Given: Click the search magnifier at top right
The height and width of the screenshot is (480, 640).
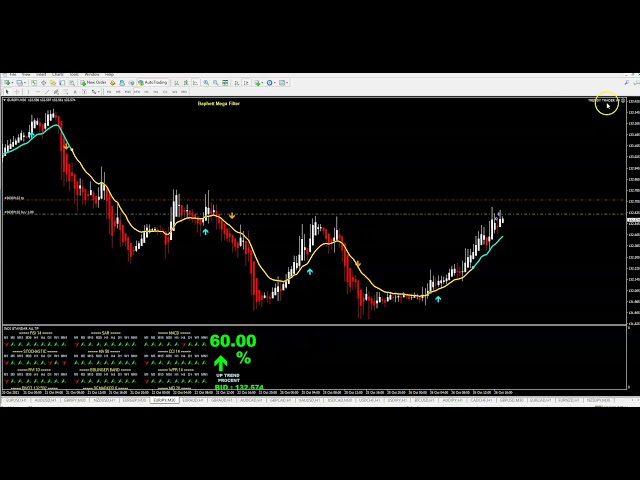Looking at the screenshot, I should click(x=623, y=100).
